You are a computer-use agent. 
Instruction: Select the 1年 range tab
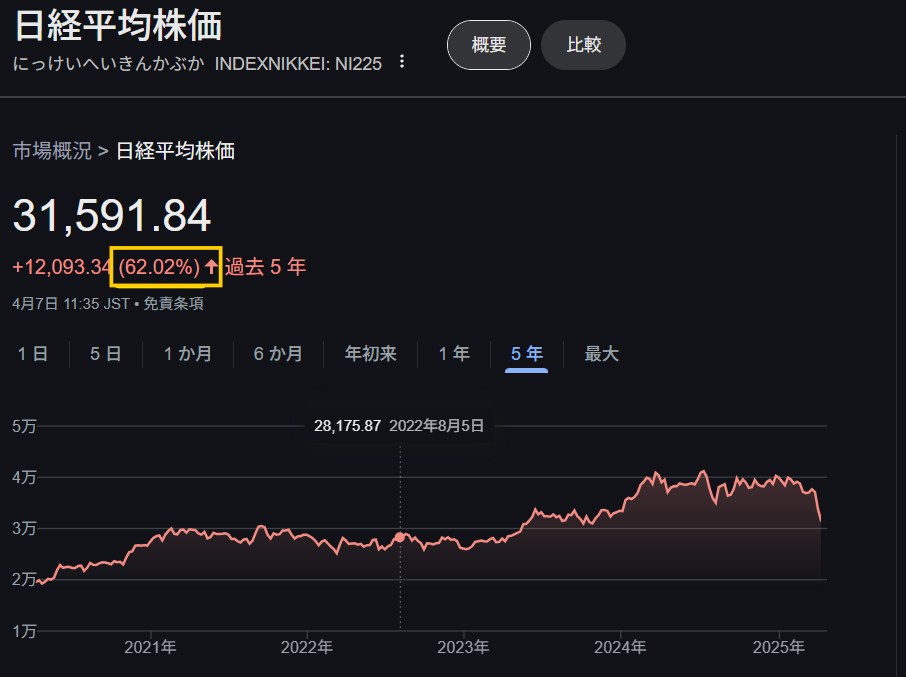pos(454,354)
